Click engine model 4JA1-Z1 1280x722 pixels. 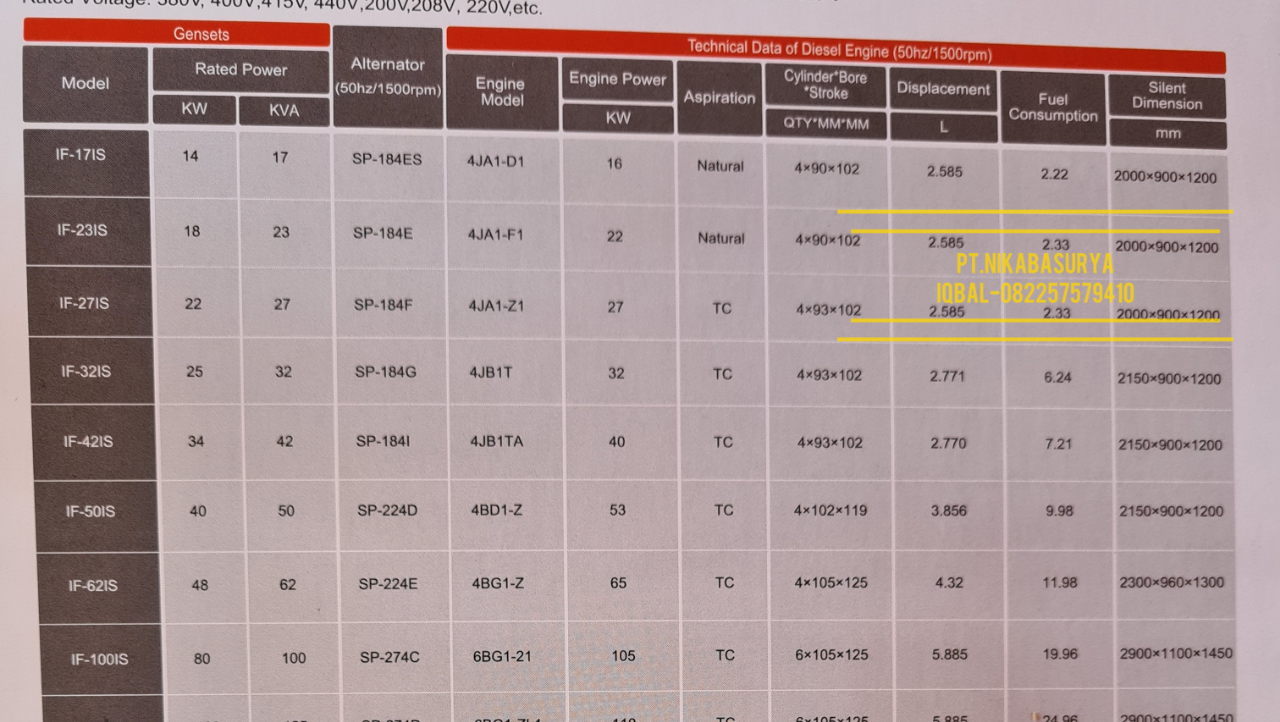point(497,306)
